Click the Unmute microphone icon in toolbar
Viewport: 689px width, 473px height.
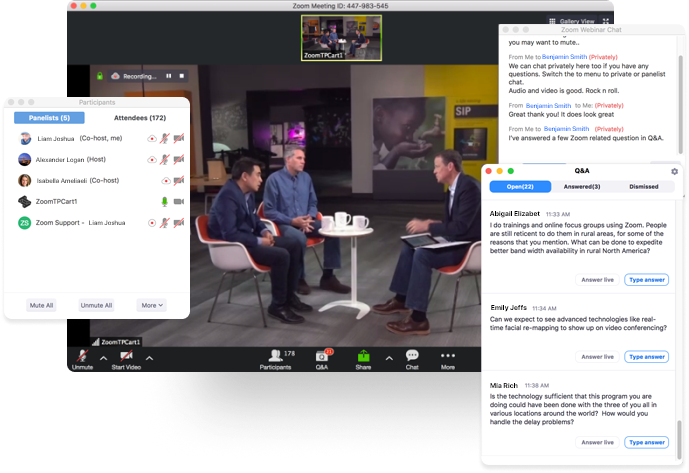click(82, 356)
